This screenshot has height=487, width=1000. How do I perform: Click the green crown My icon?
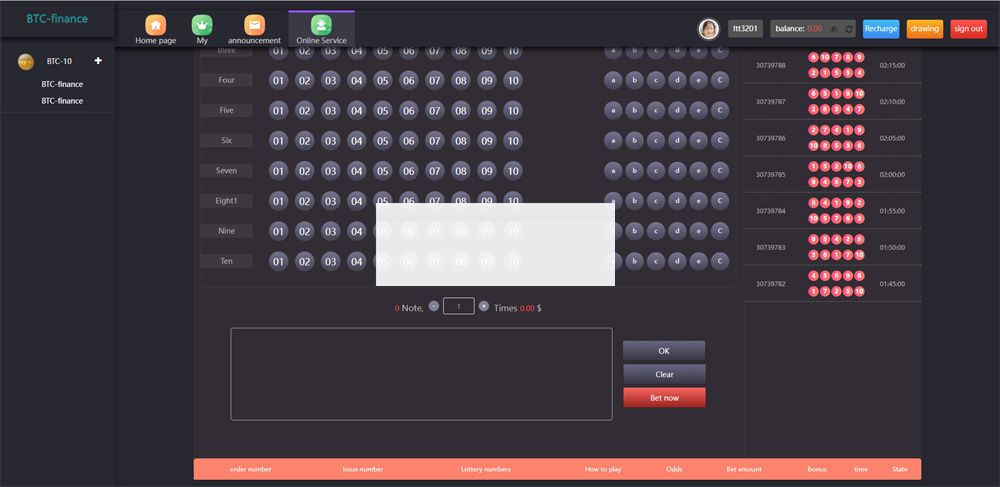[203, 25]
